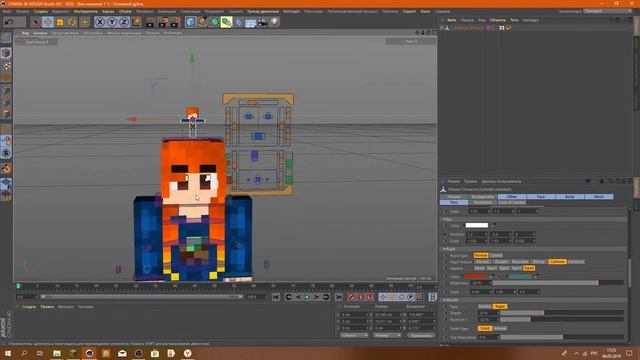Image resolution: width=640 pixels, height=360 pixels.
Task: Activate the Scale tool
Action: point(60,22)
